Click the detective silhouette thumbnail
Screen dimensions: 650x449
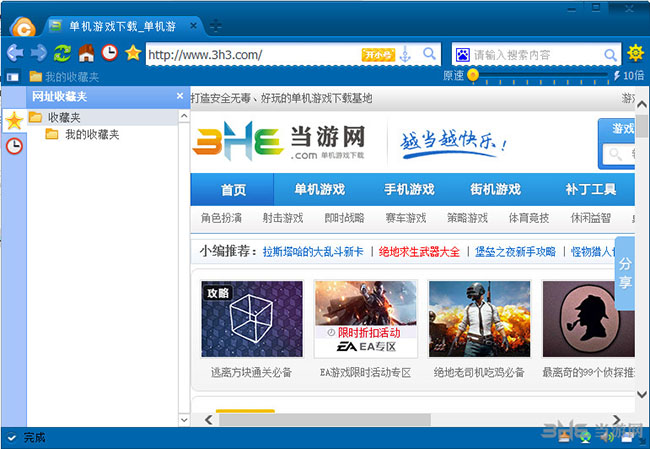[589, 318]
